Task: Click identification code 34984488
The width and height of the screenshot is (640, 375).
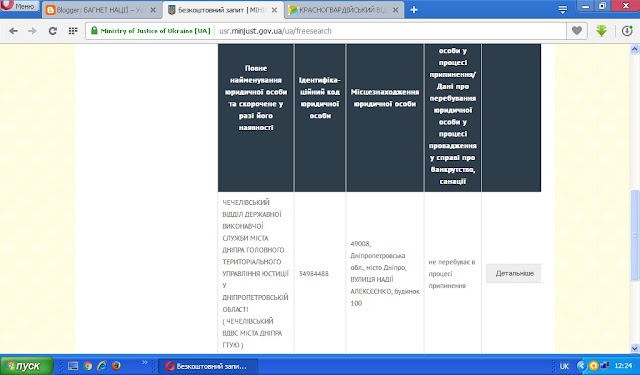Action: pyautogui.click(x=313, y=274)
